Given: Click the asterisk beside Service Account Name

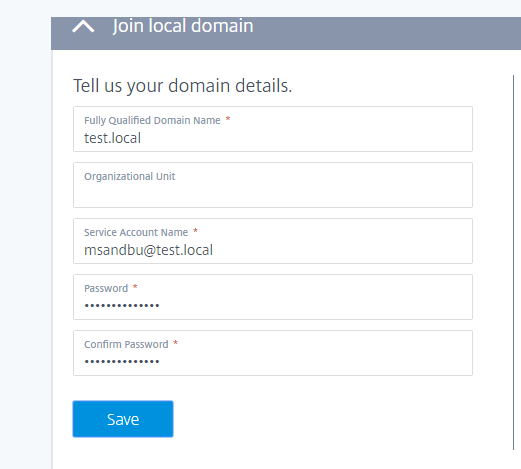Looking at the screenshot, I should coord(196,231).
